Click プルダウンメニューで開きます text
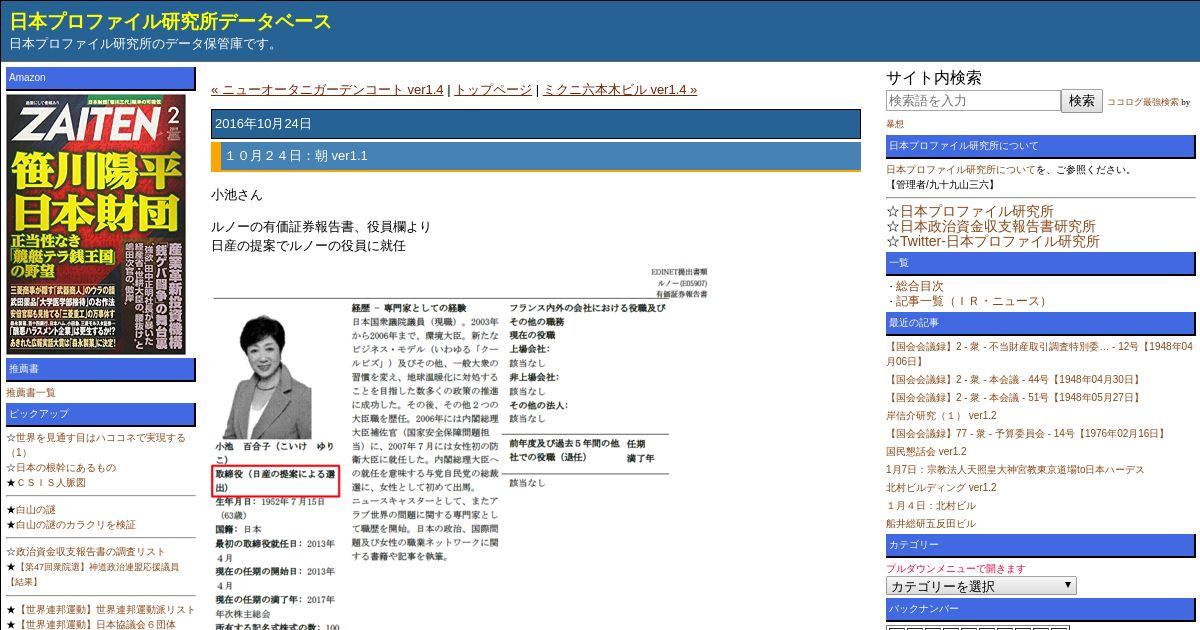The image size is (1200, 630). click(x=956, y=568)
